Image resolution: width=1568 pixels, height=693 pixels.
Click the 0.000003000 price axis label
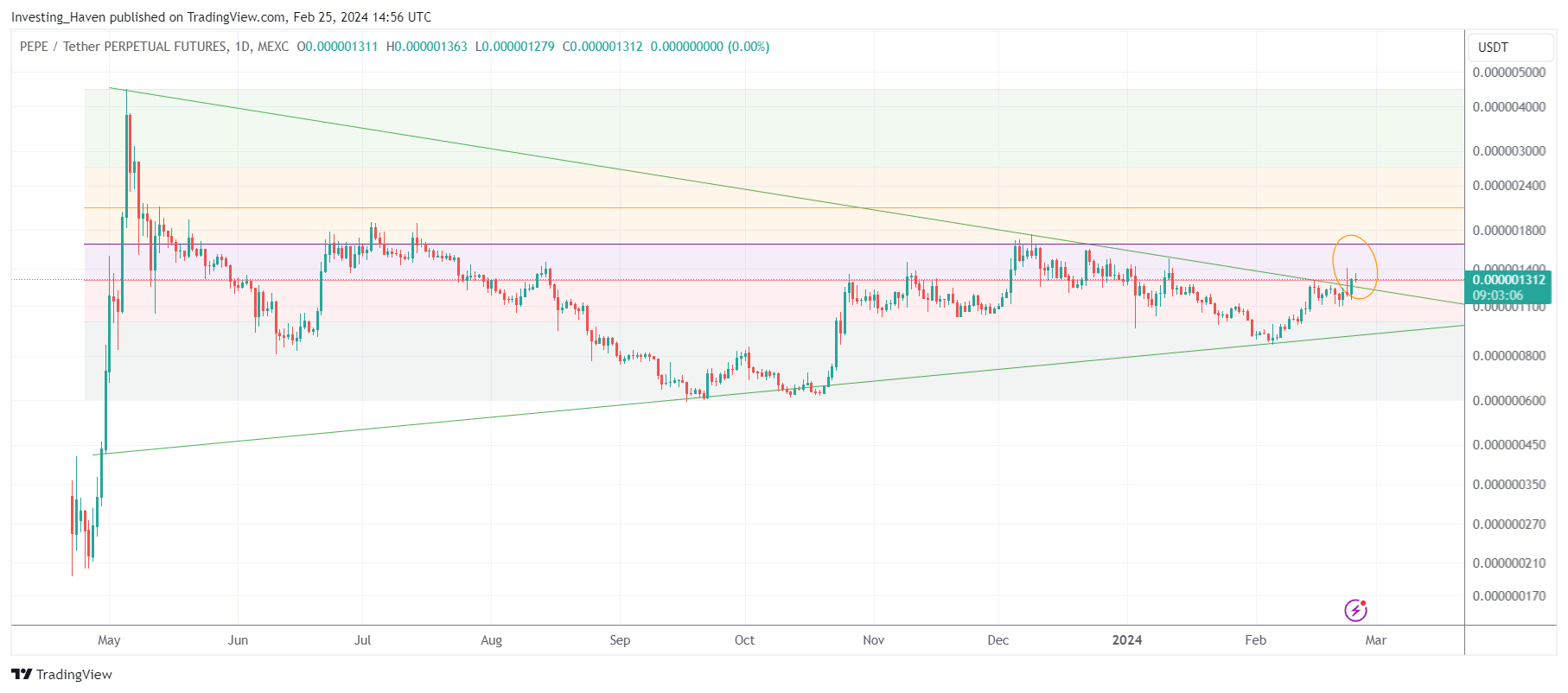(x=1509, y=150)
